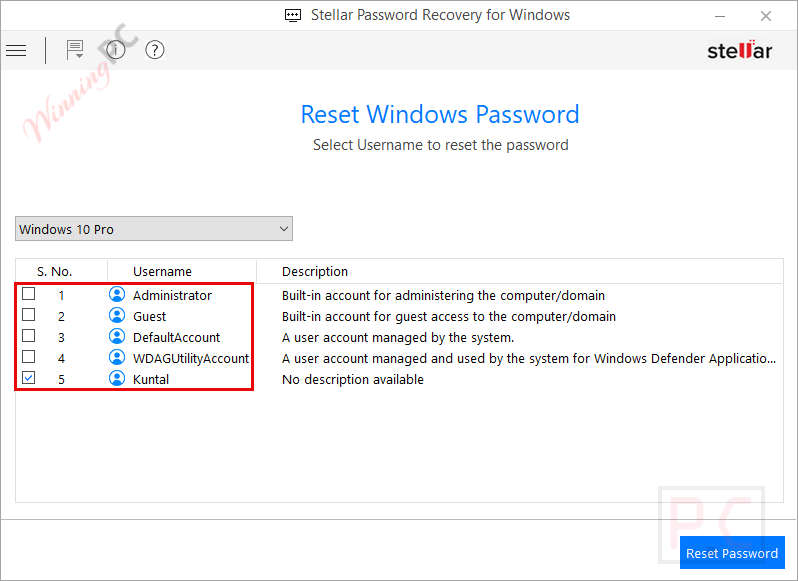Check the Guest account checkbox

click(x=28, y=315)
